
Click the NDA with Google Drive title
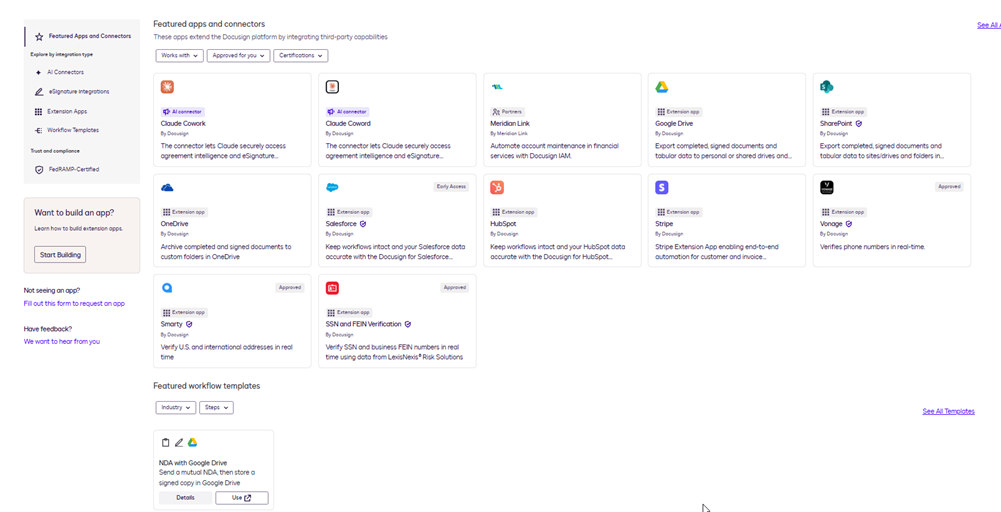193,463
